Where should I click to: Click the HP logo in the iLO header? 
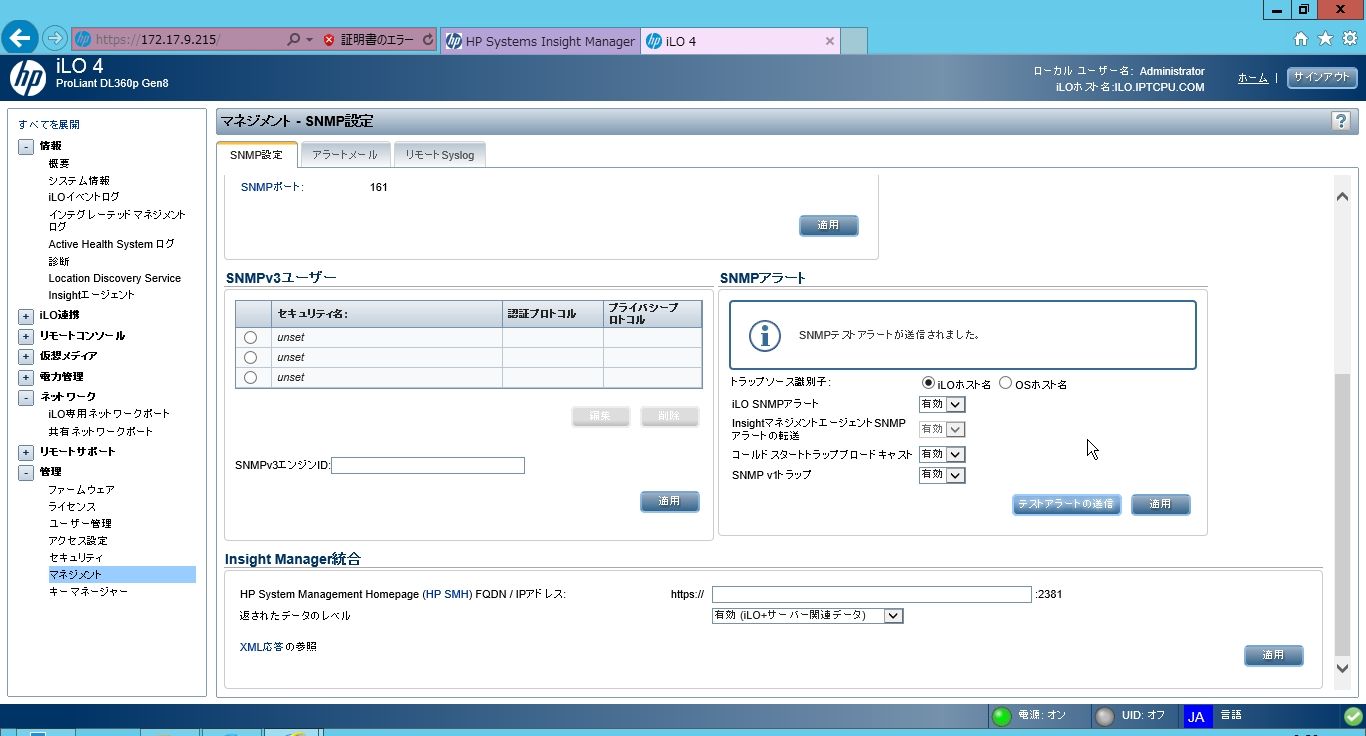pos(27,77)
